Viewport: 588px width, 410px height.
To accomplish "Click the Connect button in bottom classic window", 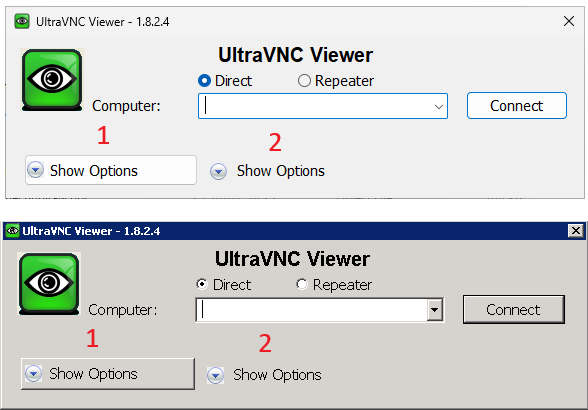I will point(514,309).
